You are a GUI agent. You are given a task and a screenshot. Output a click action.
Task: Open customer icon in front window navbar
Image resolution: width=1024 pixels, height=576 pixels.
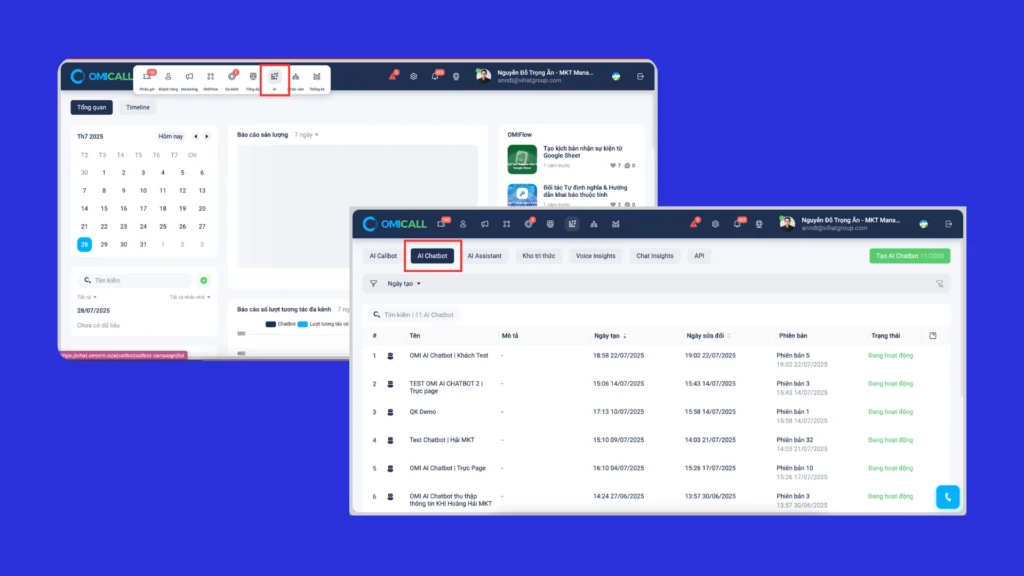[463, 224]
